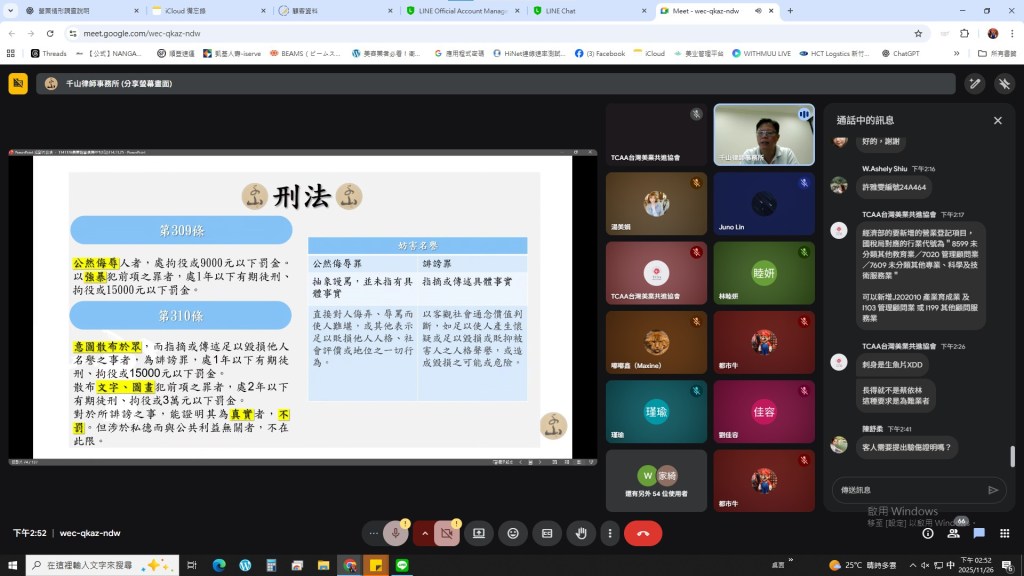Toggle the camera on or off
Screen dimensions: 1024x576
click(447, 533)
